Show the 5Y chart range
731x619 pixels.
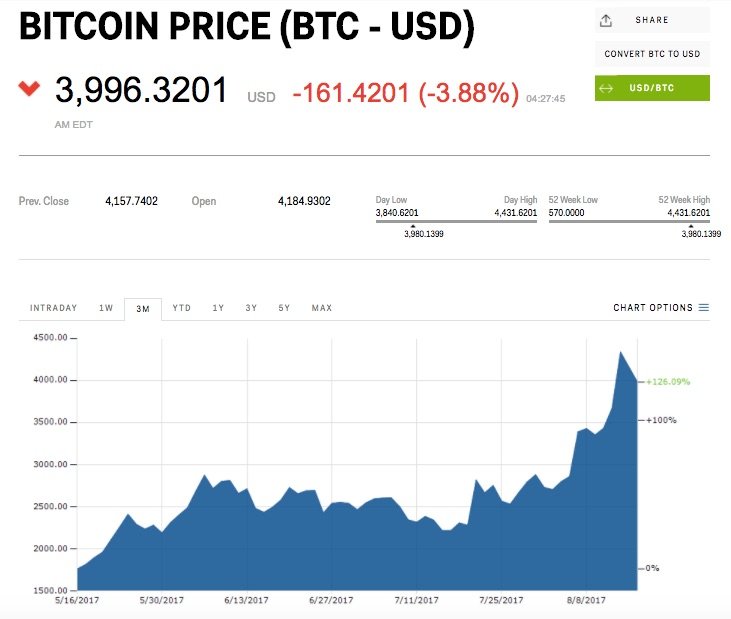click(284, 308)
